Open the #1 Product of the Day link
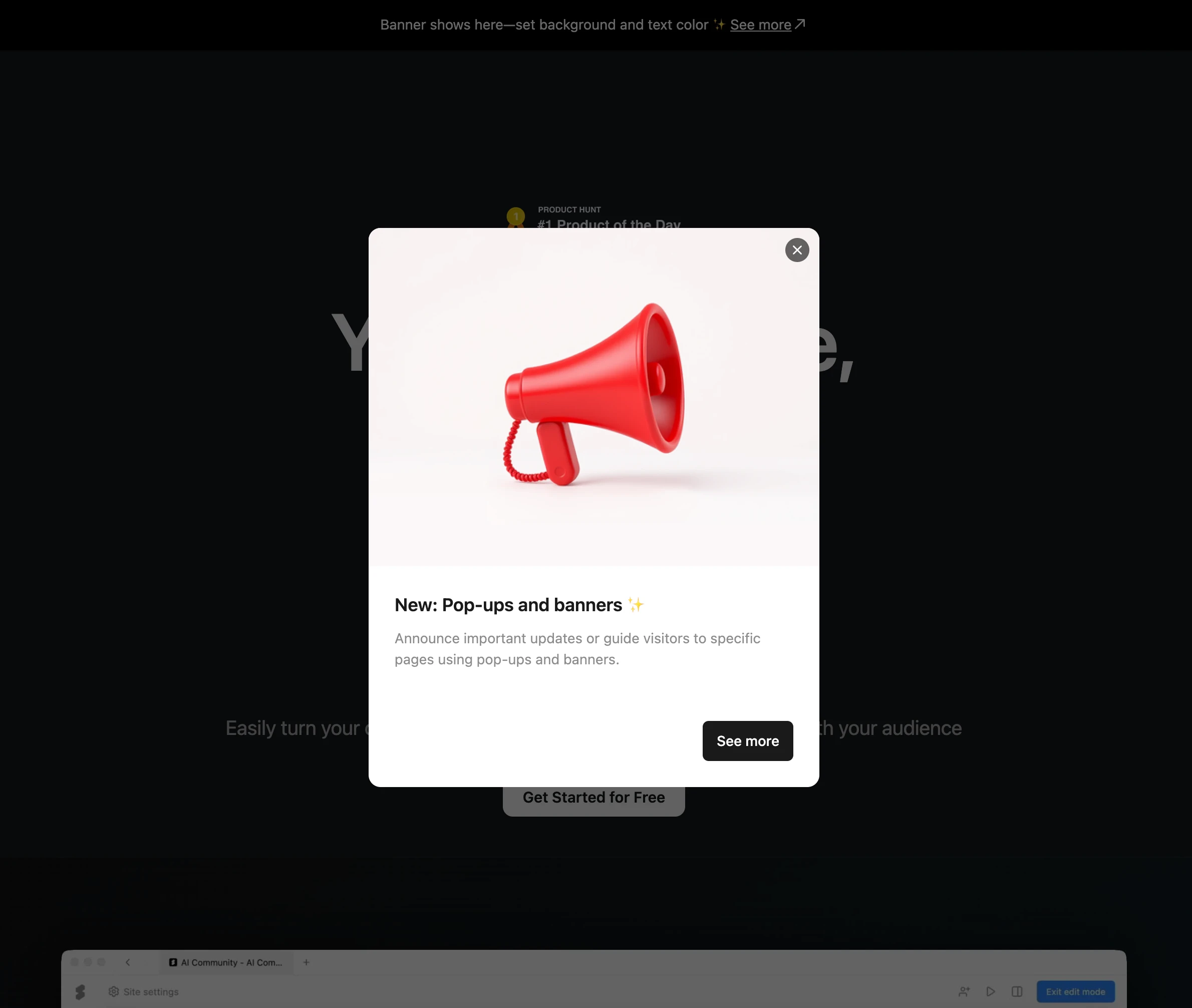 [609, 223]
